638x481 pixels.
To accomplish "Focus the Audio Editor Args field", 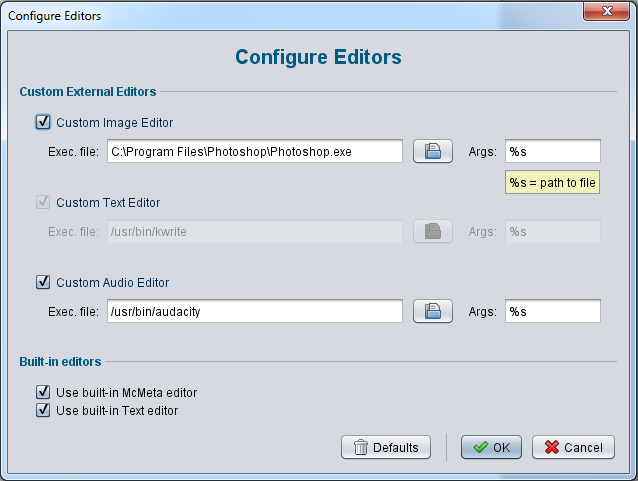I will [x=552, y=311].
